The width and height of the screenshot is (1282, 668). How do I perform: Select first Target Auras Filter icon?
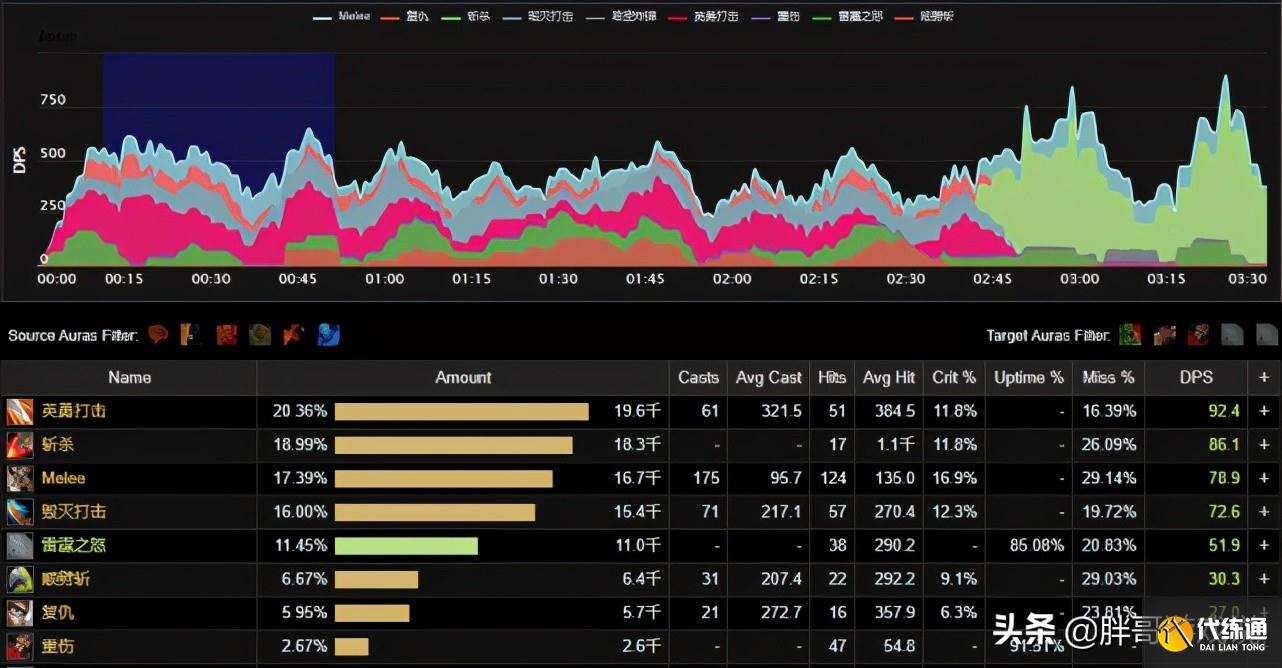click(x=1130, y=335)
